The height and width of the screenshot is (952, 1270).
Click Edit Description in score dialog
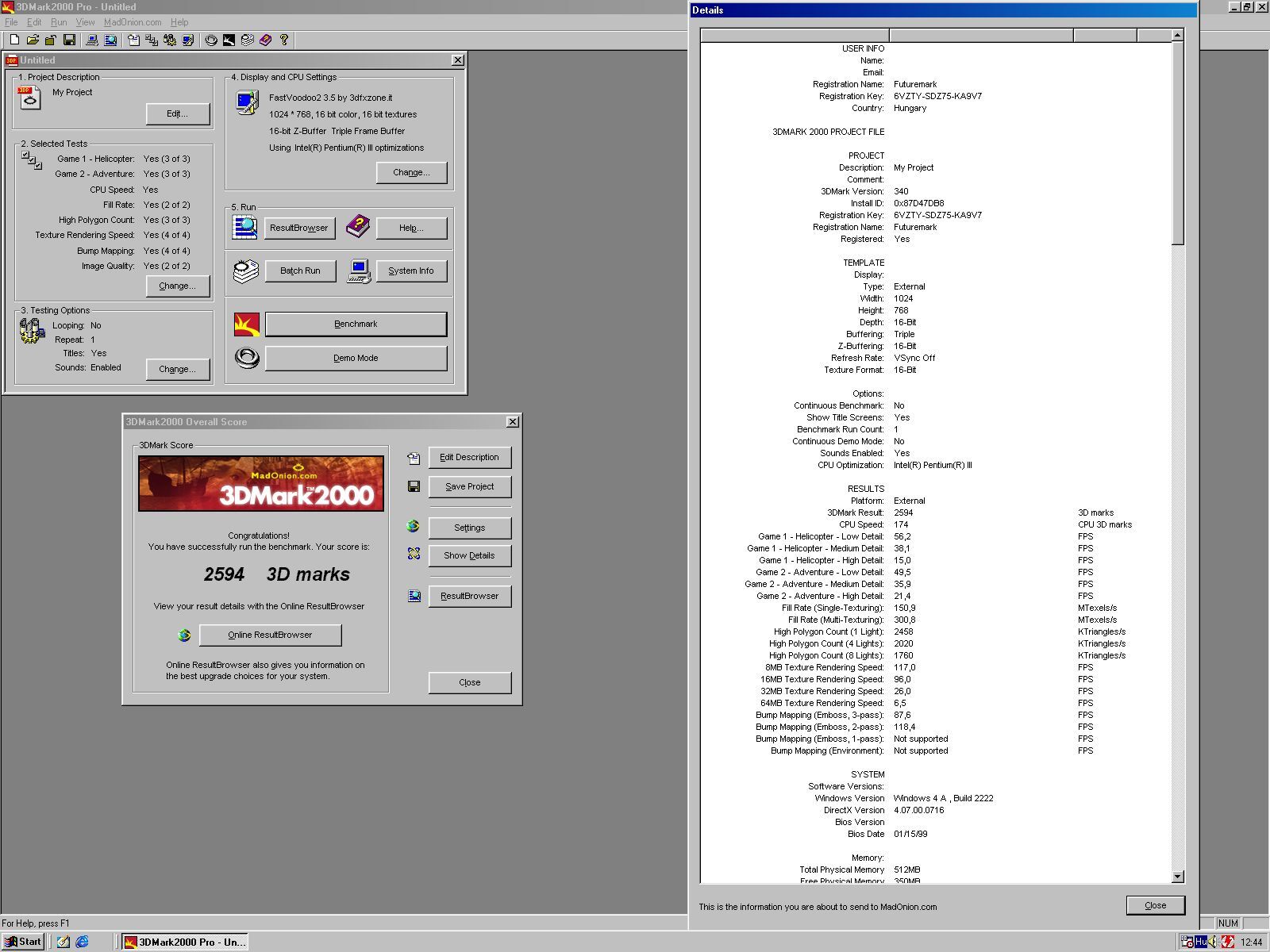point(470,457)
